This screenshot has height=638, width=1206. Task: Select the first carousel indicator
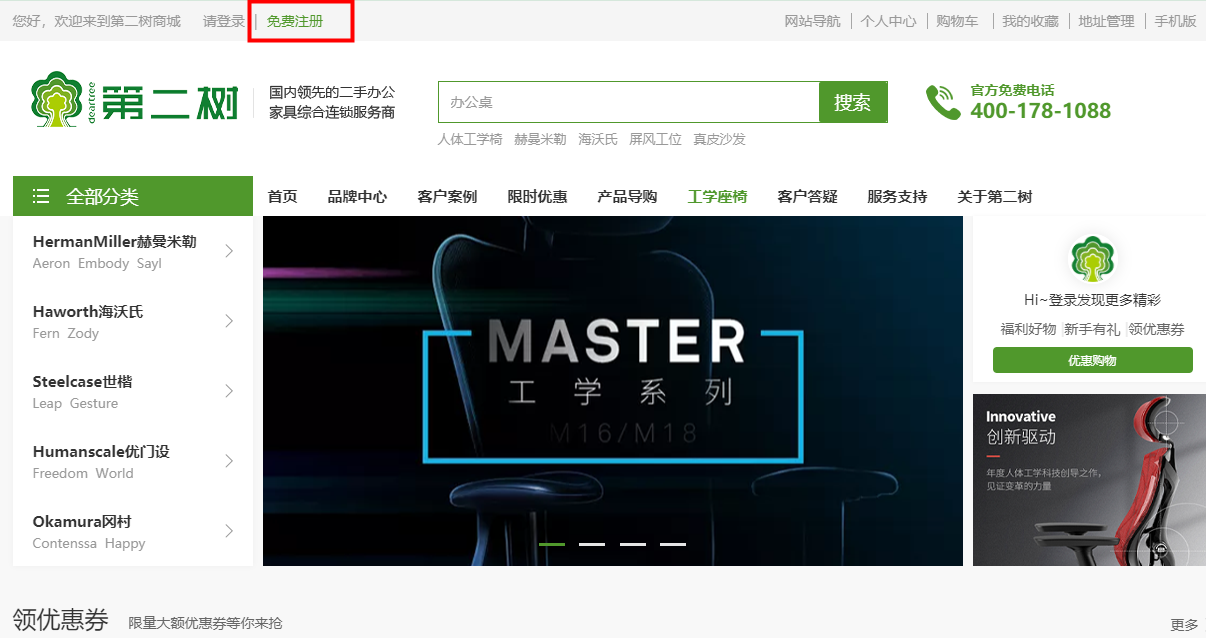pyautogui.click(x=552, y=544)
